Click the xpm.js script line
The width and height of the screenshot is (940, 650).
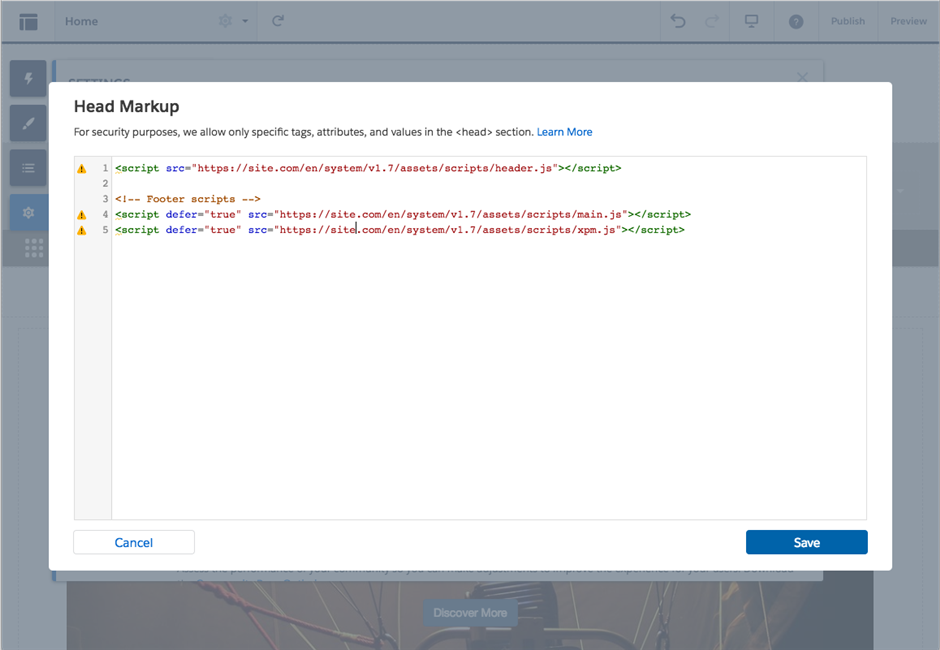pos(400,230)
